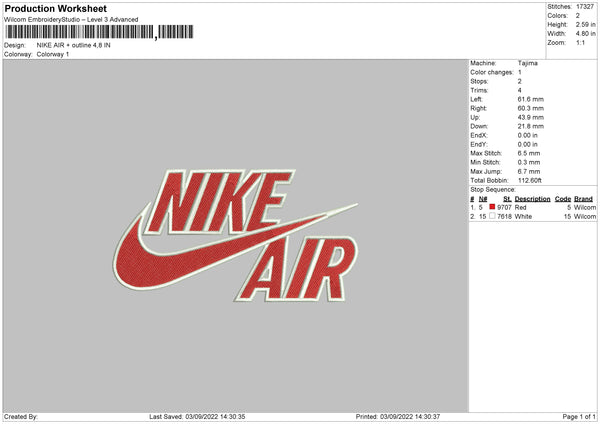Click the barcode in the worksheet header

pyautogui.click(x=99, y=32)
